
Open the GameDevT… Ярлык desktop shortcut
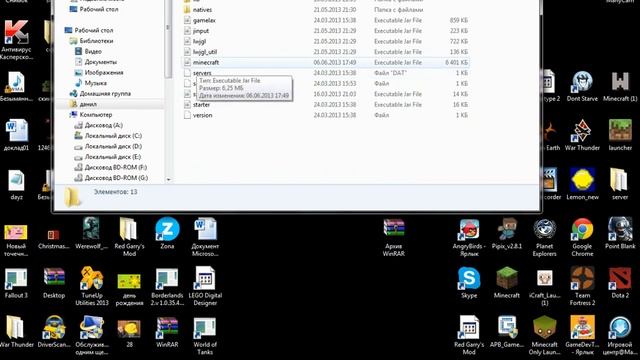(x=582, y=336)
